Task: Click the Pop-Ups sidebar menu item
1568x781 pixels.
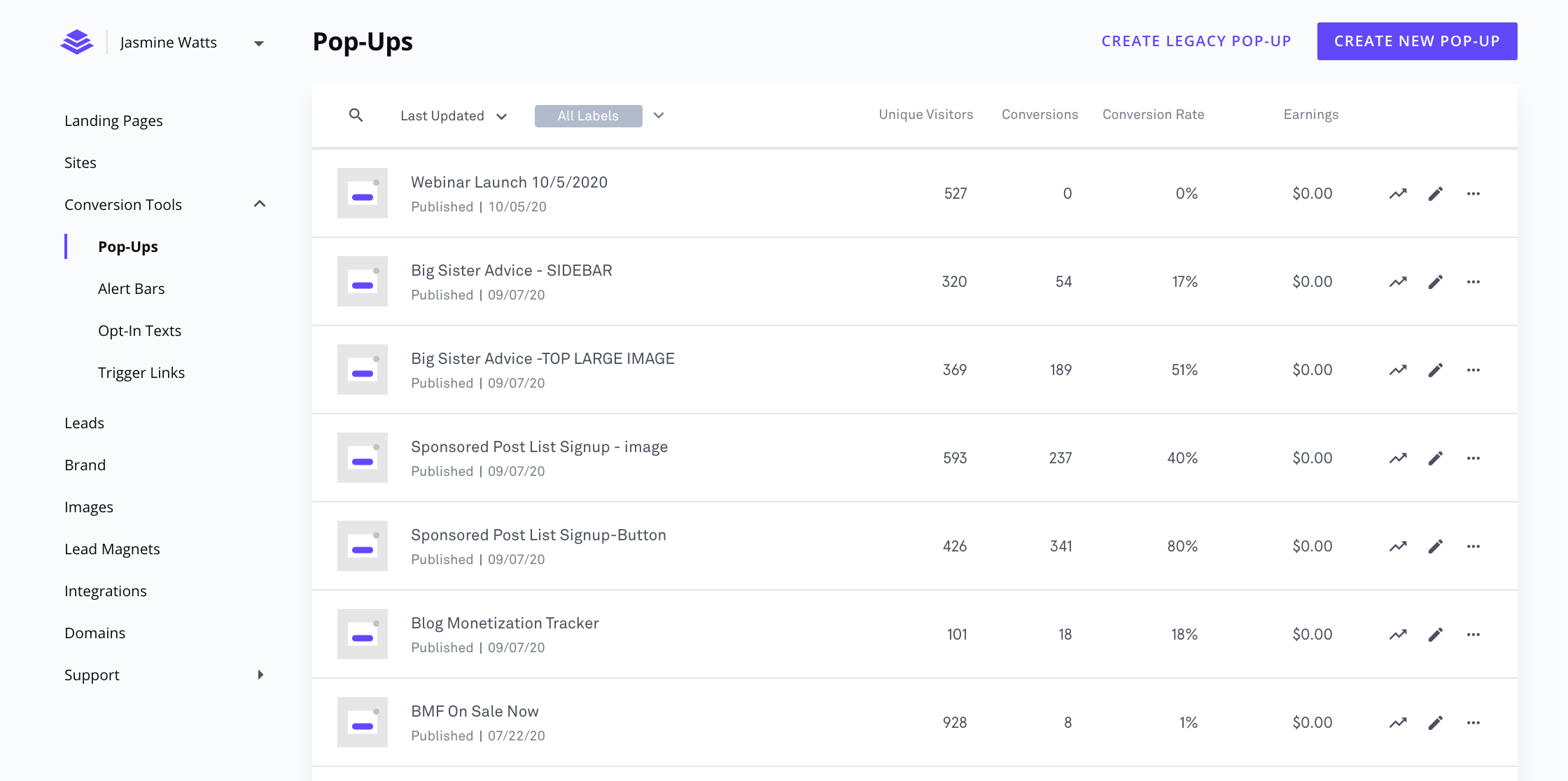Action: tap(127, 246)
